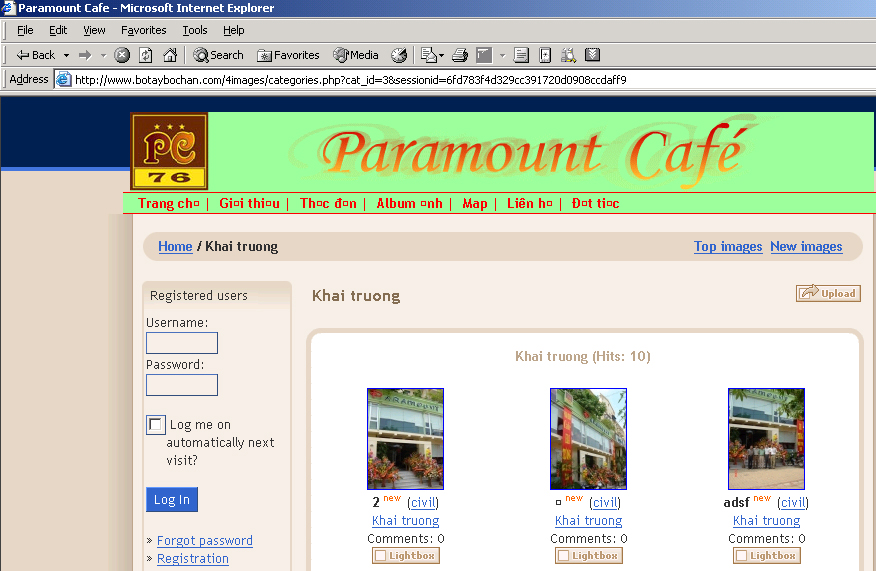Click the Discuss toolbar icon
Viewport: 876px width, 571px height.
pyautogui.click(x=521, y=55)
